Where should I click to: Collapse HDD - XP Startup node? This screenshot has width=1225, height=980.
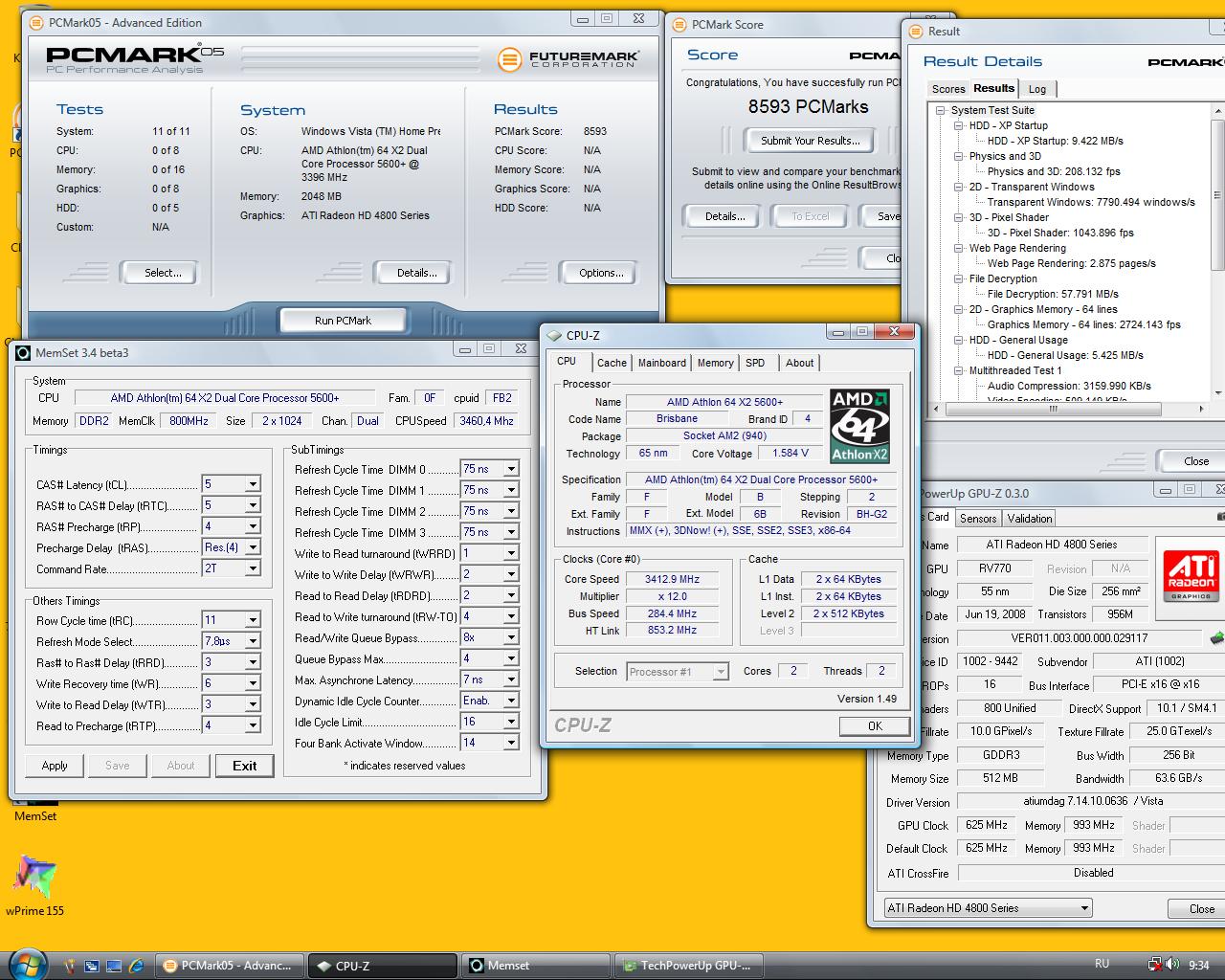click(x=959, y=125)
